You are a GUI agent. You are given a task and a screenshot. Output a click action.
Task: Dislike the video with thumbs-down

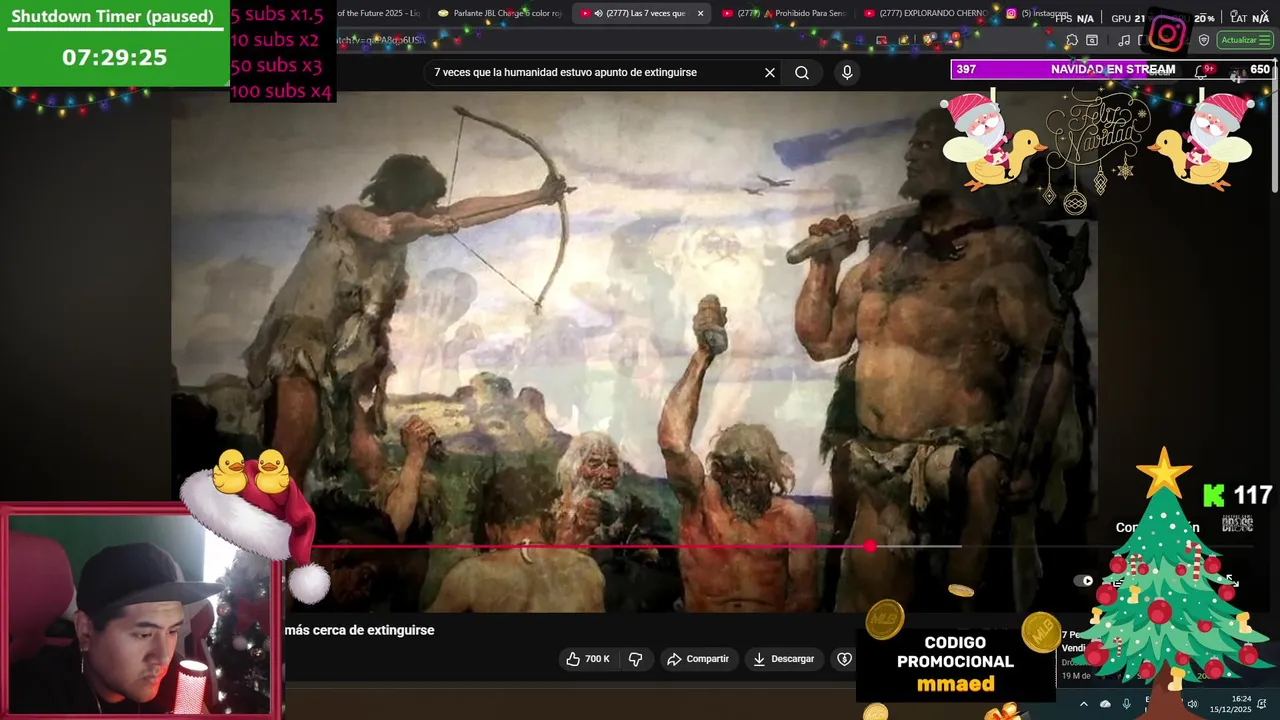[635, 659]
